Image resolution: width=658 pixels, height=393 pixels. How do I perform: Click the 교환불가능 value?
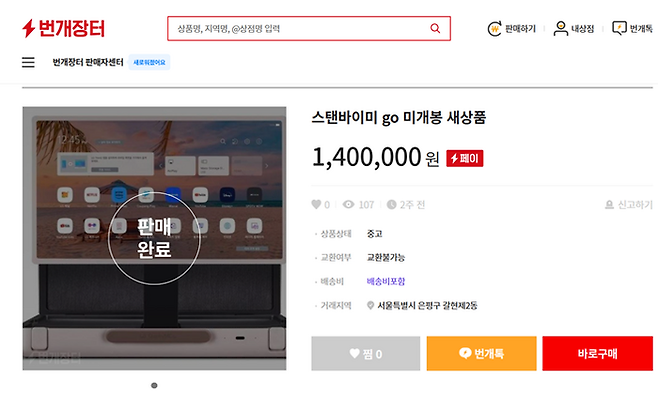click(386, 257)
